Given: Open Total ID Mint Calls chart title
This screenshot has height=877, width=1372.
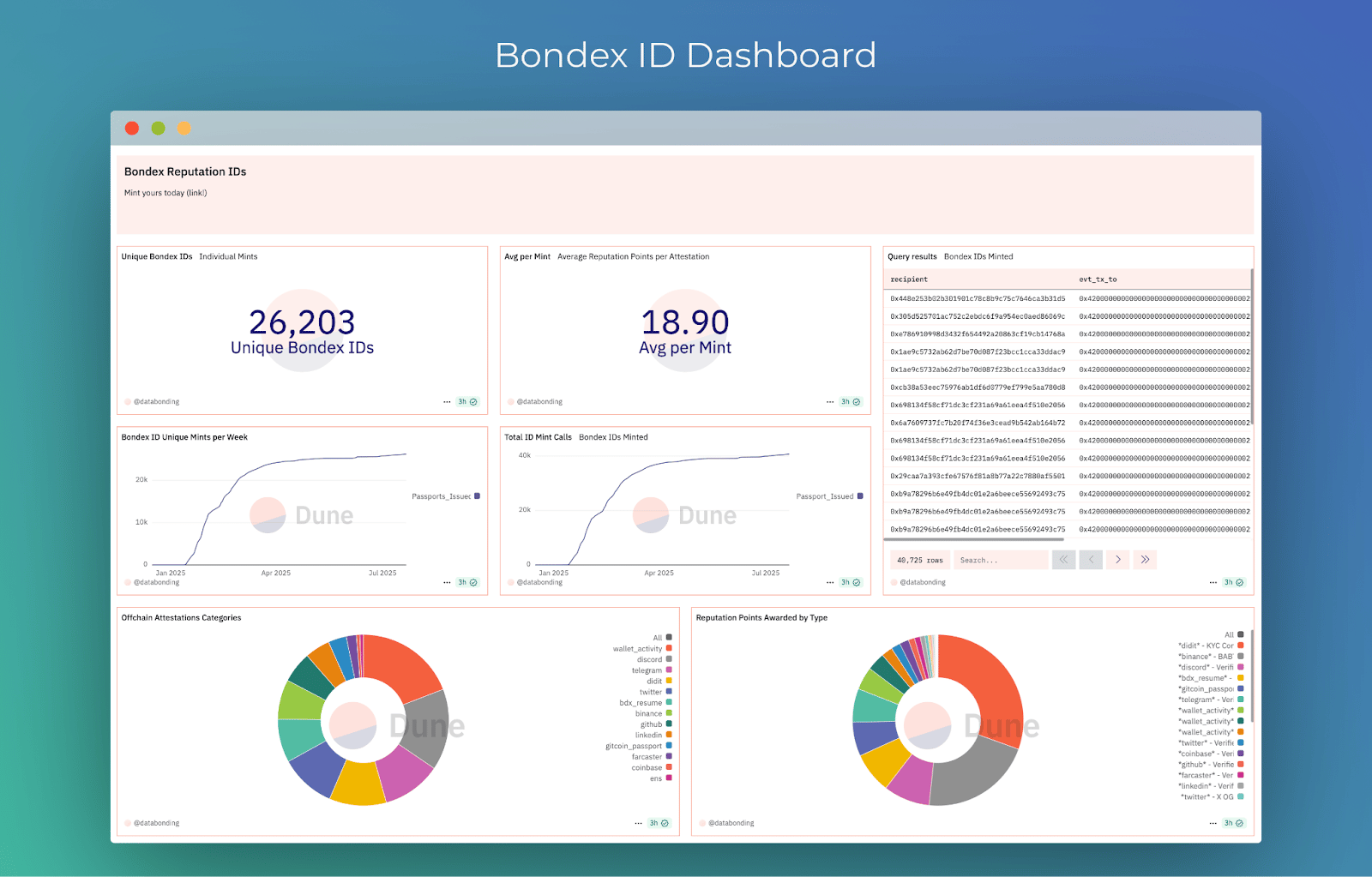Looking at the screenshot, I should coord(538,437).
